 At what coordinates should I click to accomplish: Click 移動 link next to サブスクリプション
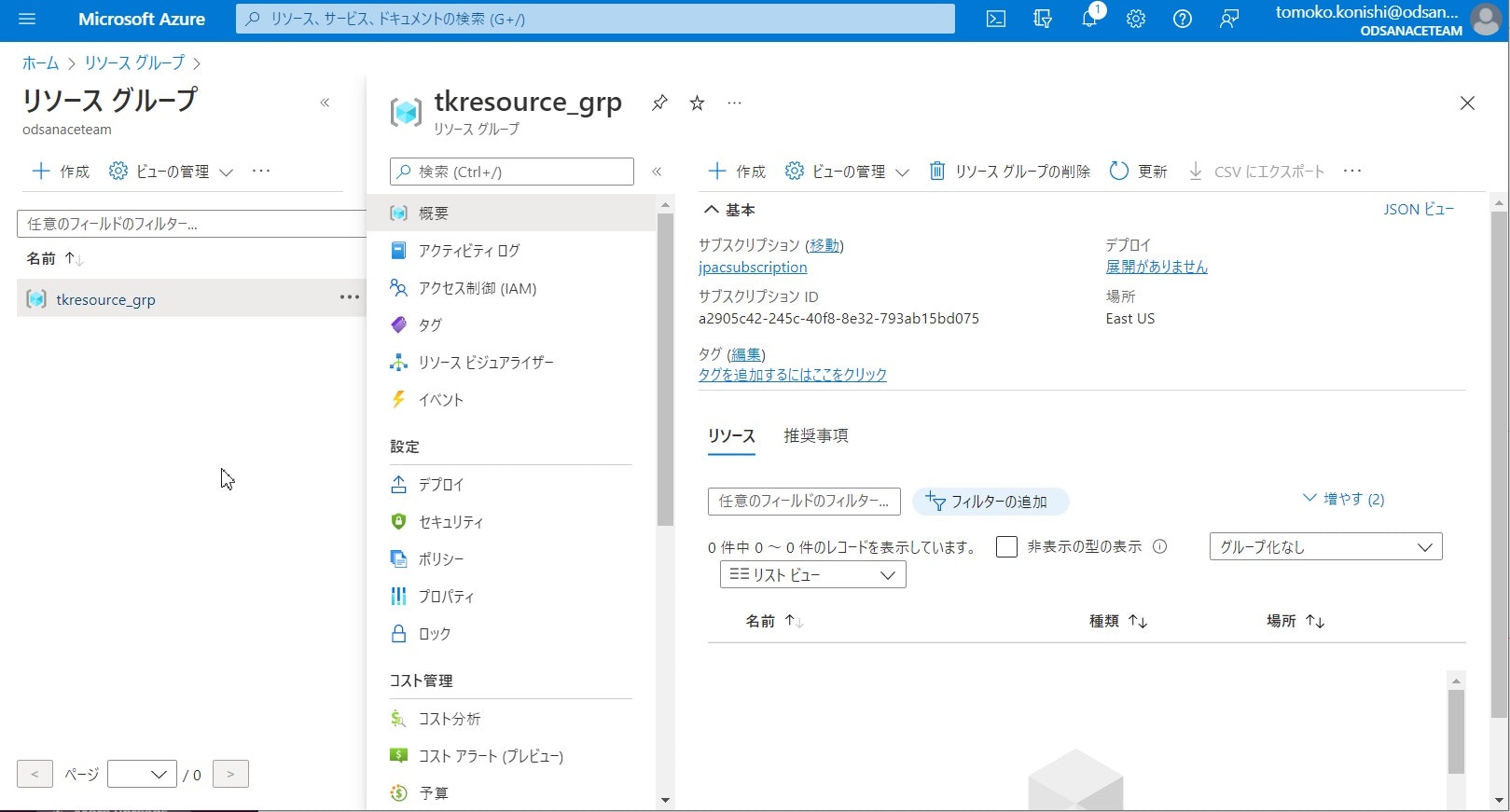(x=824, y=245)
